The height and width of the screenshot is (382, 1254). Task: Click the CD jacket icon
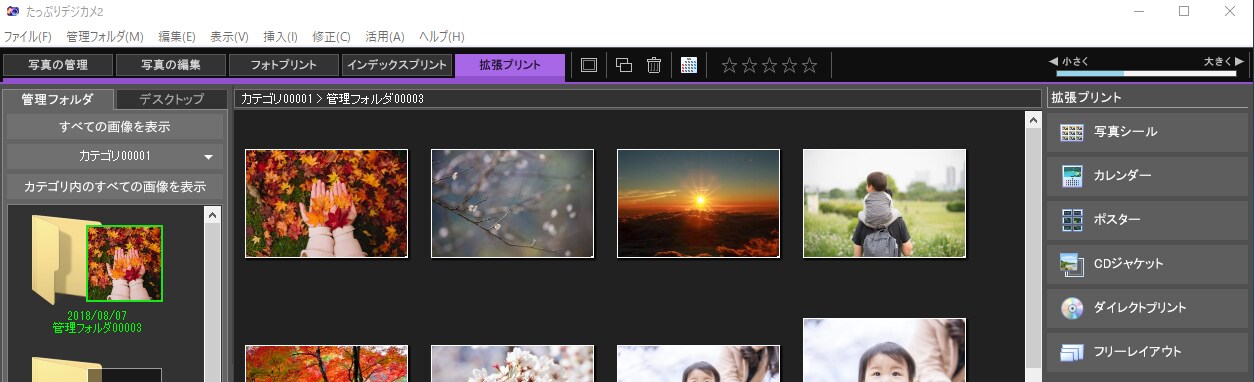coord(1072,264)
